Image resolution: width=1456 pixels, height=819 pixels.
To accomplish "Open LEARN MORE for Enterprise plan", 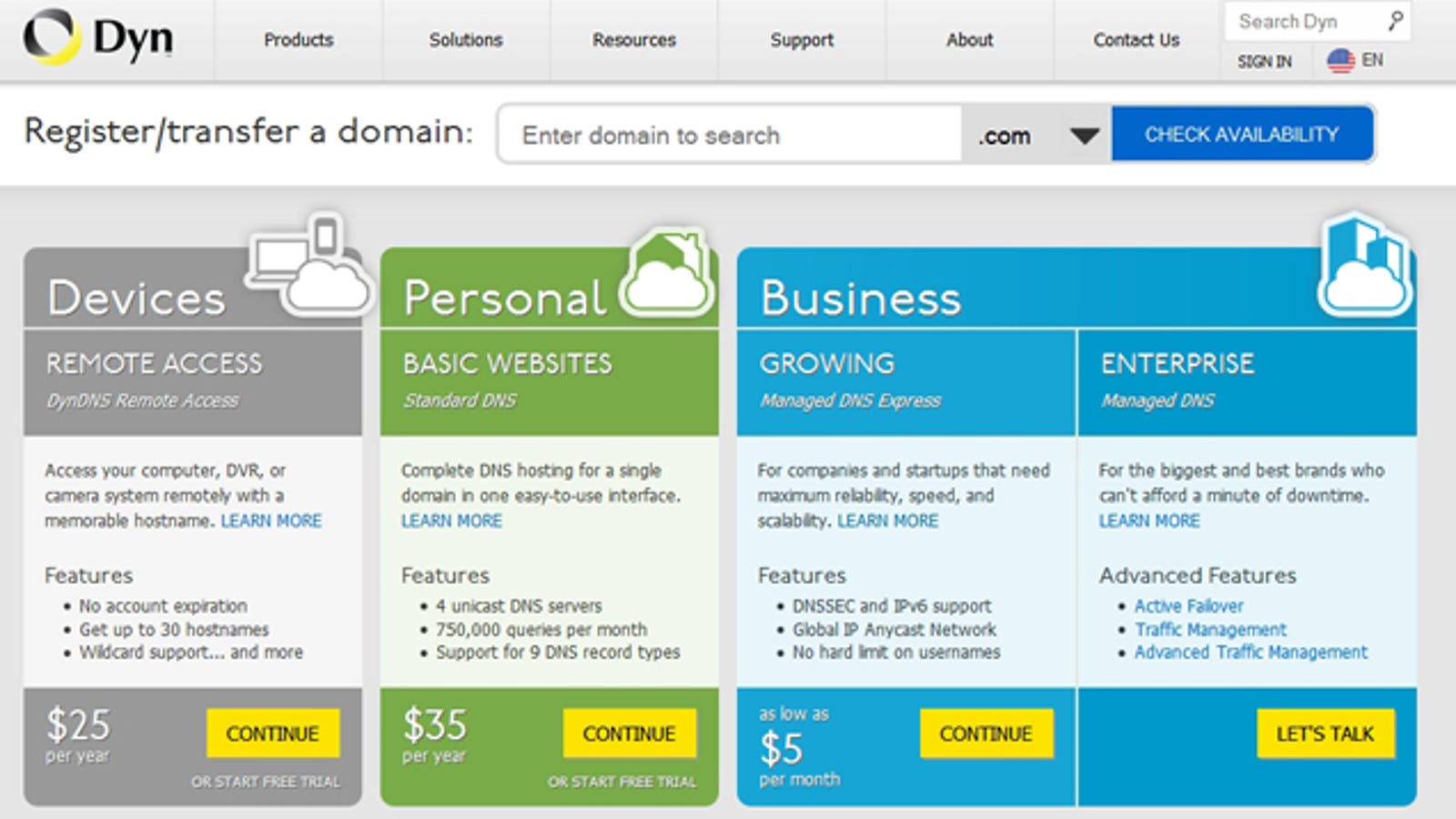I will coord(1149,521).
